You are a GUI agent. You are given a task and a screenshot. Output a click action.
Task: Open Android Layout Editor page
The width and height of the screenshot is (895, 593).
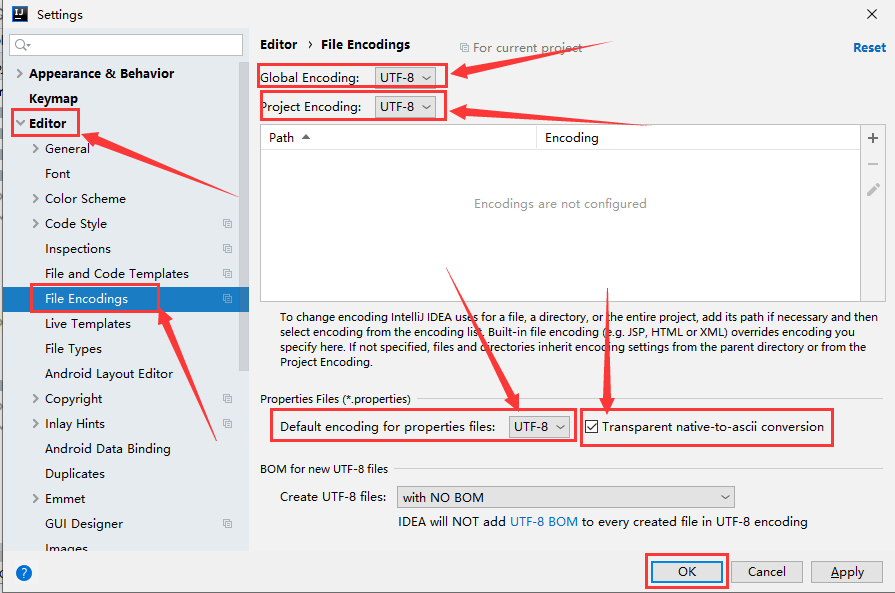pyautogui.click(x=108, y=374)
